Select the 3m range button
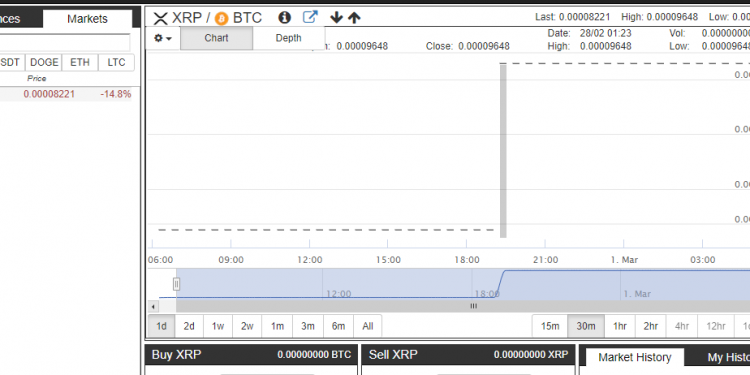Screen dimensions: 750x375 coord(308,326)
